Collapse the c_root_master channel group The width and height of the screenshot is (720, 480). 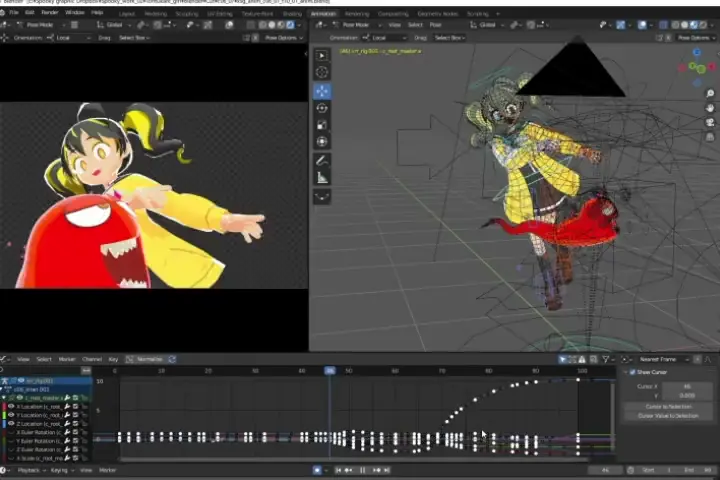coord(4,398)
